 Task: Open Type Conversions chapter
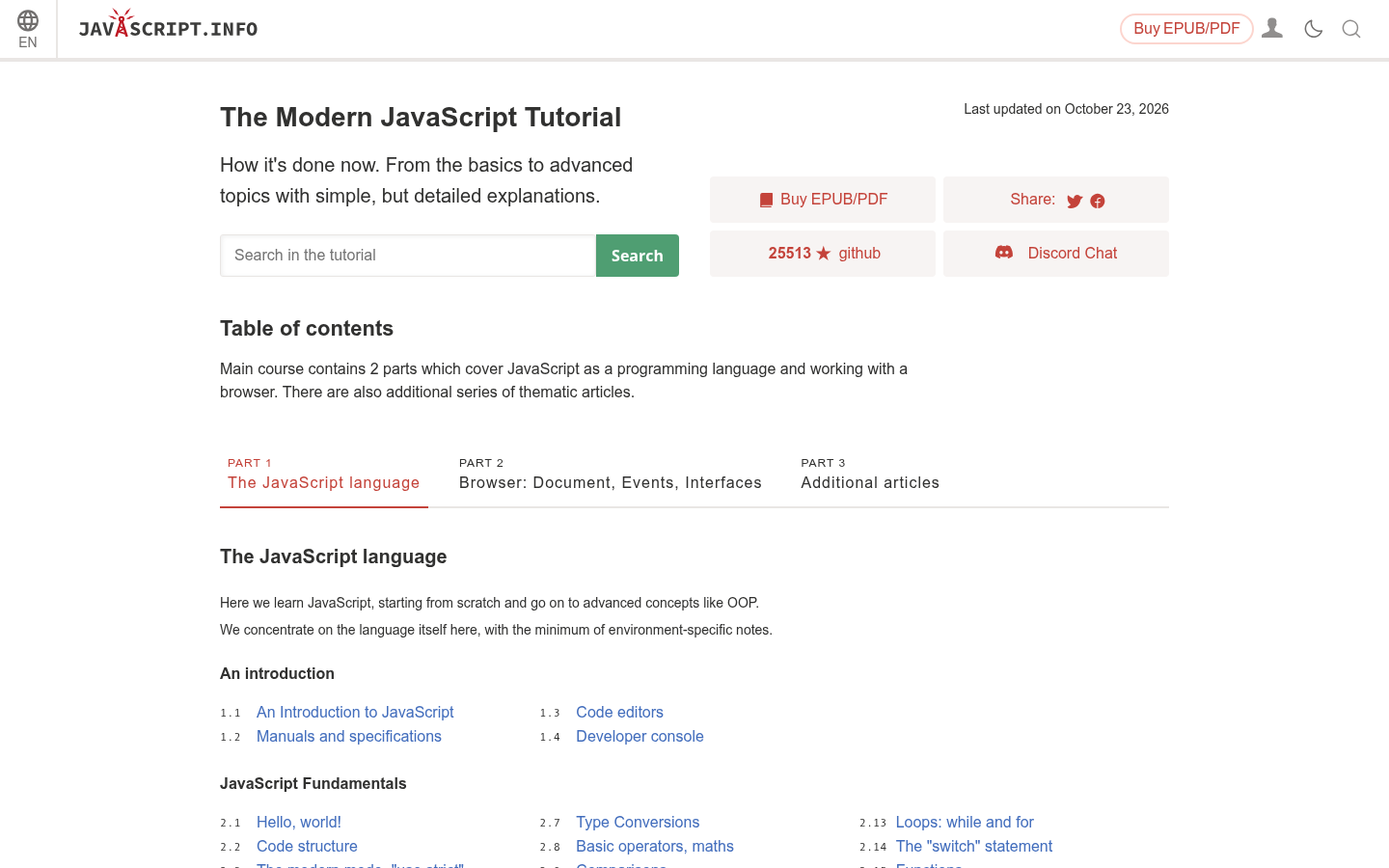coord(638,822)
